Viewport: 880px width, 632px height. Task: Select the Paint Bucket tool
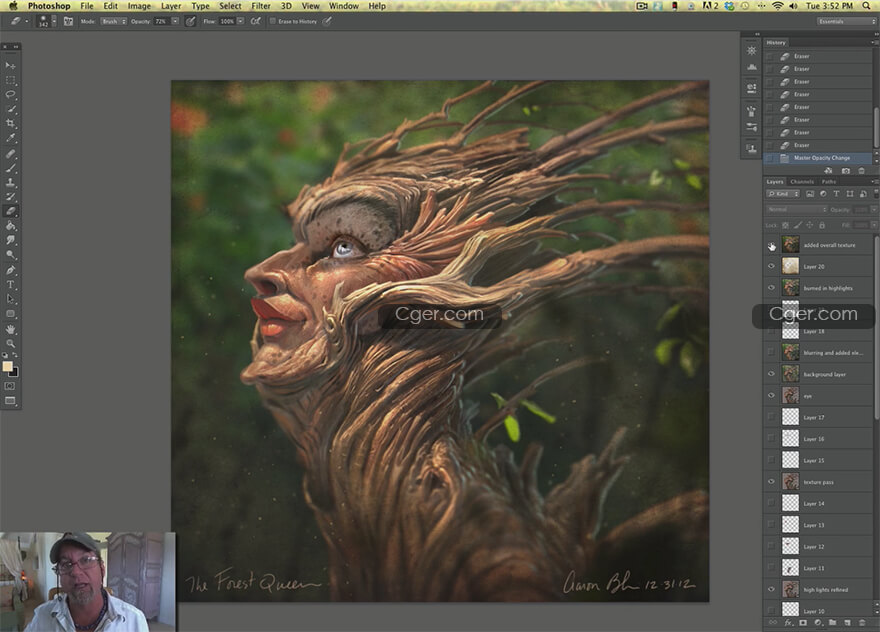pyautogui.click(x=11, y=226)
